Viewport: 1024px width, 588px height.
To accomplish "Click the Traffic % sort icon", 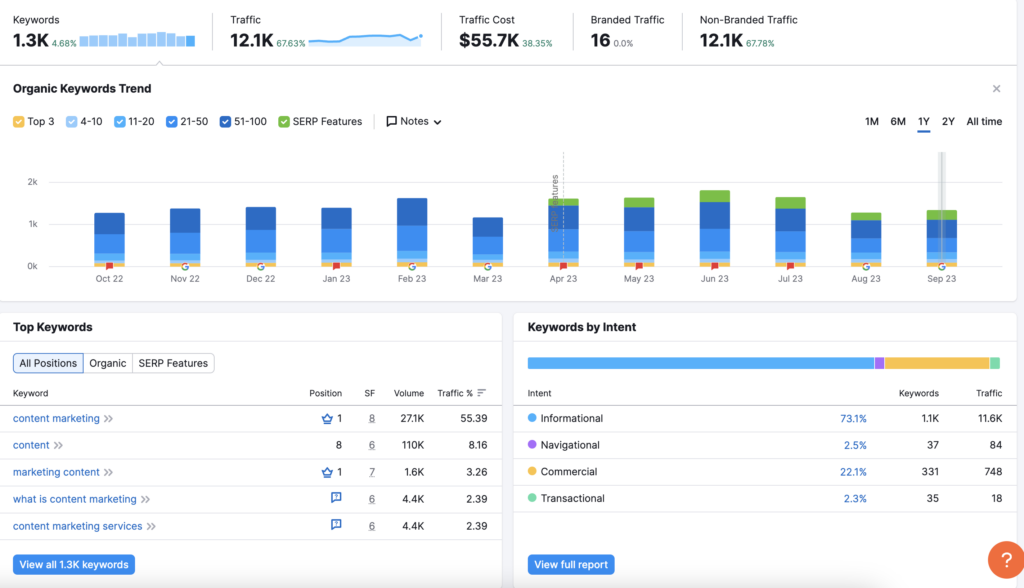I will (x=481, y=393).
